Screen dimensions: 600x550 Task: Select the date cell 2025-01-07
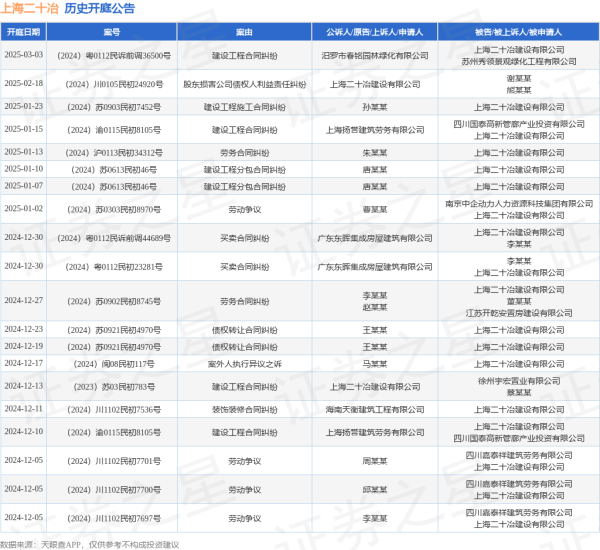point(23,186)
